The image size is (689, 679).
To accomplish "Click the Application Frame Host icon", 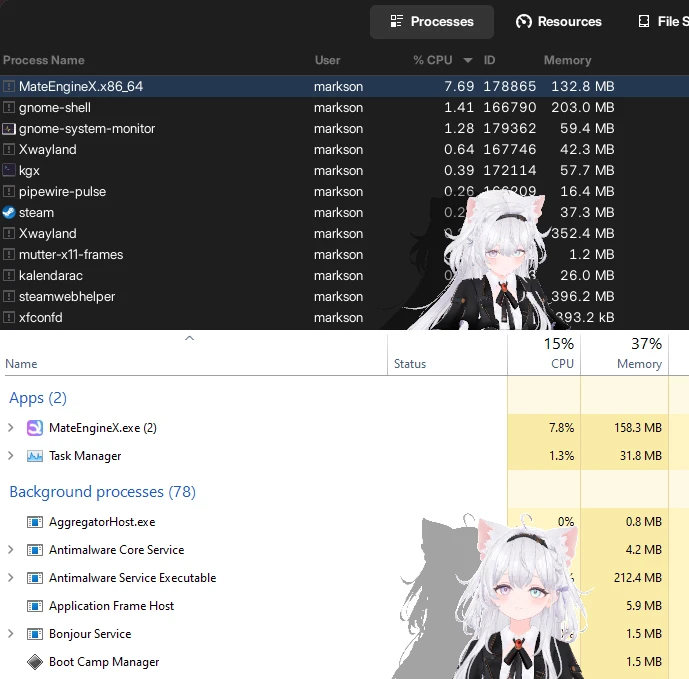I will click(35, 606).
